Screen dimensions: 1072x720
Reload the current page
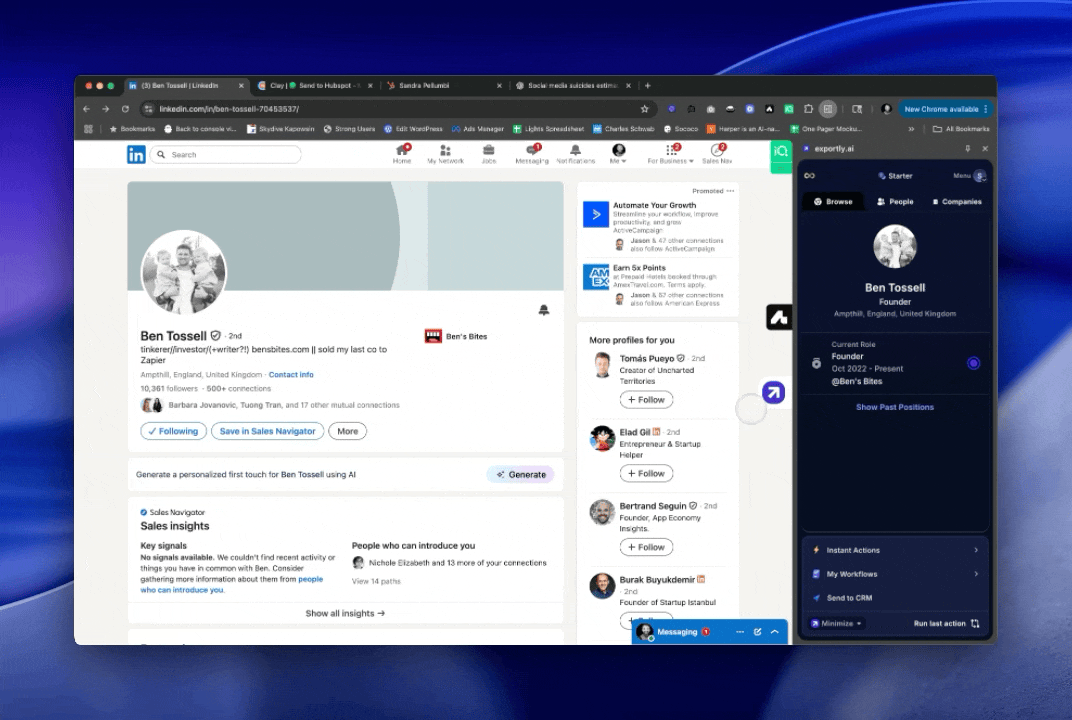[x=125, y=109]
